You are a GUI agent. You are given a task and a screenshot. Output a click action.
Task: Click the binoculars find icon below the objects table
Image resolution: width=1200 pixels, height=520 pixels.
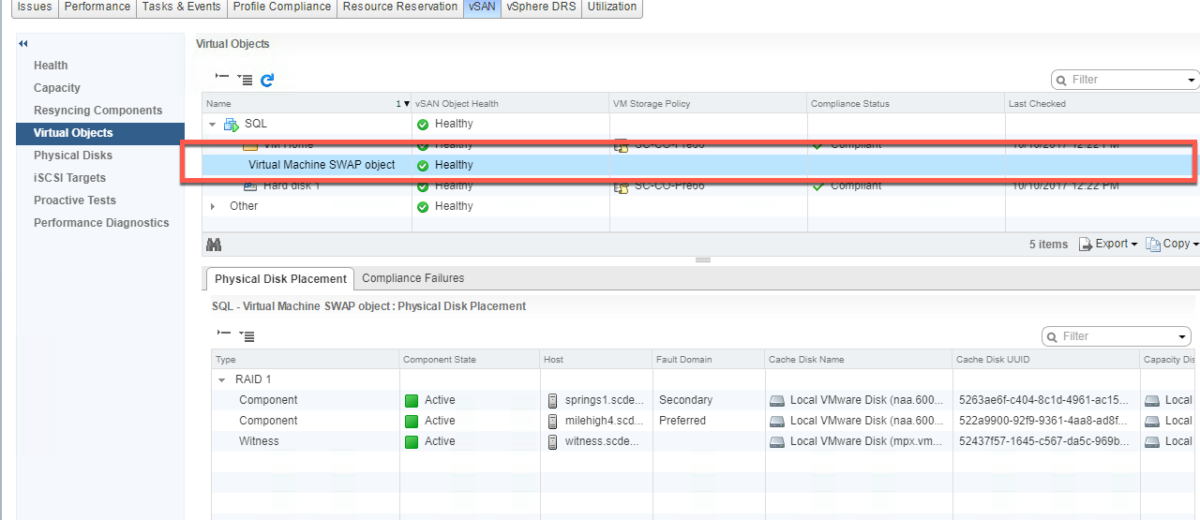pos(213,244)
